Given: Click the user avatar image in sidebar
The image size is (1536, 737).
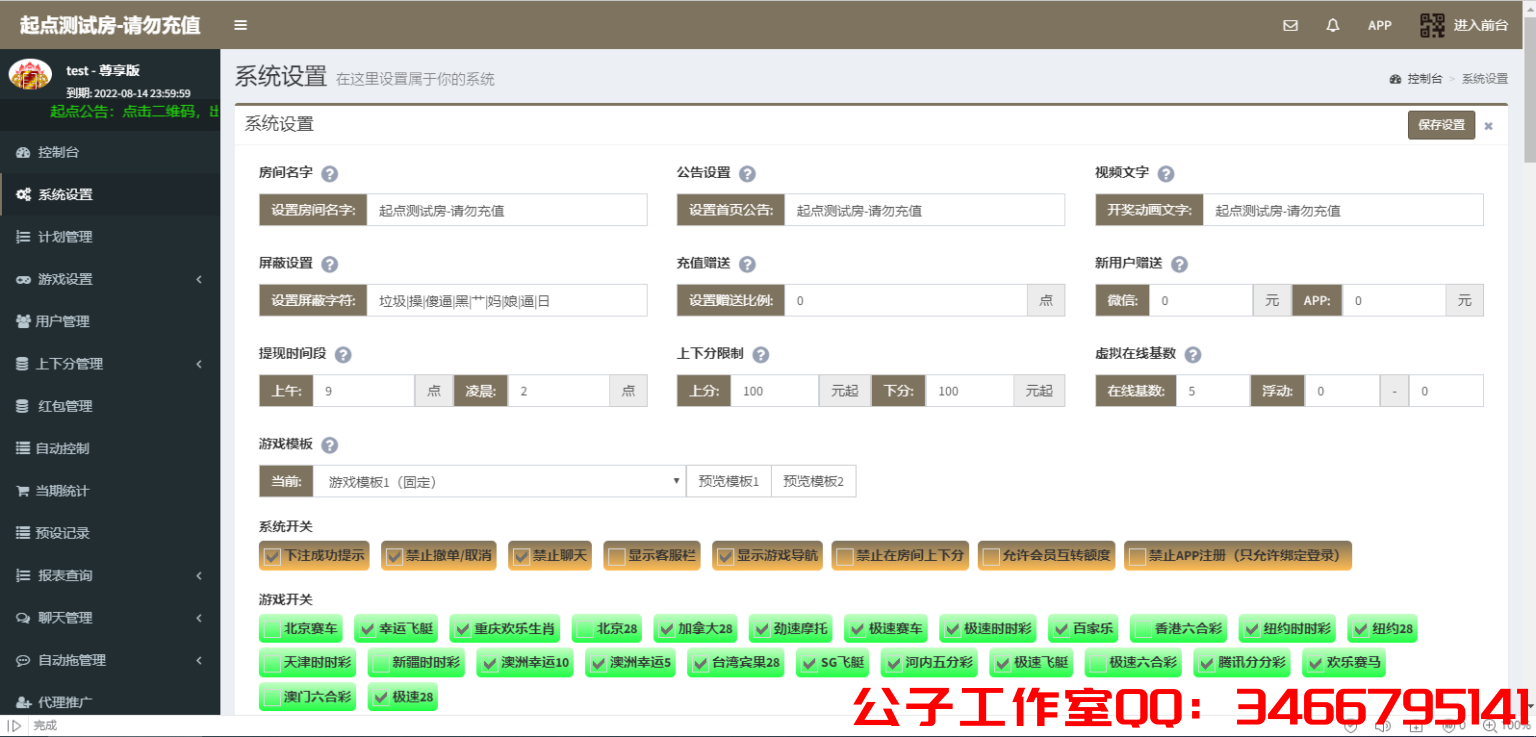Looking at the screenshot, I should (x=30, y=74).
